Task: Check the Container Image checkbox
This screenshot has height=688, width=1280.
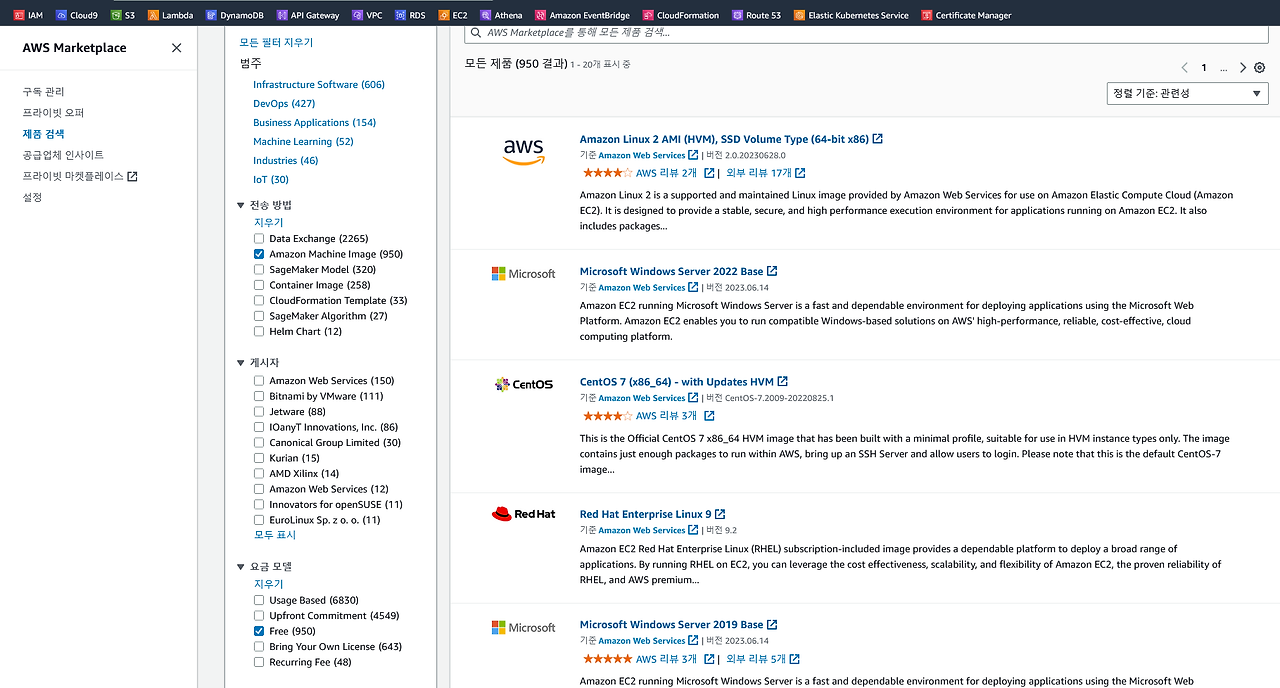Action: coord(259,285)
